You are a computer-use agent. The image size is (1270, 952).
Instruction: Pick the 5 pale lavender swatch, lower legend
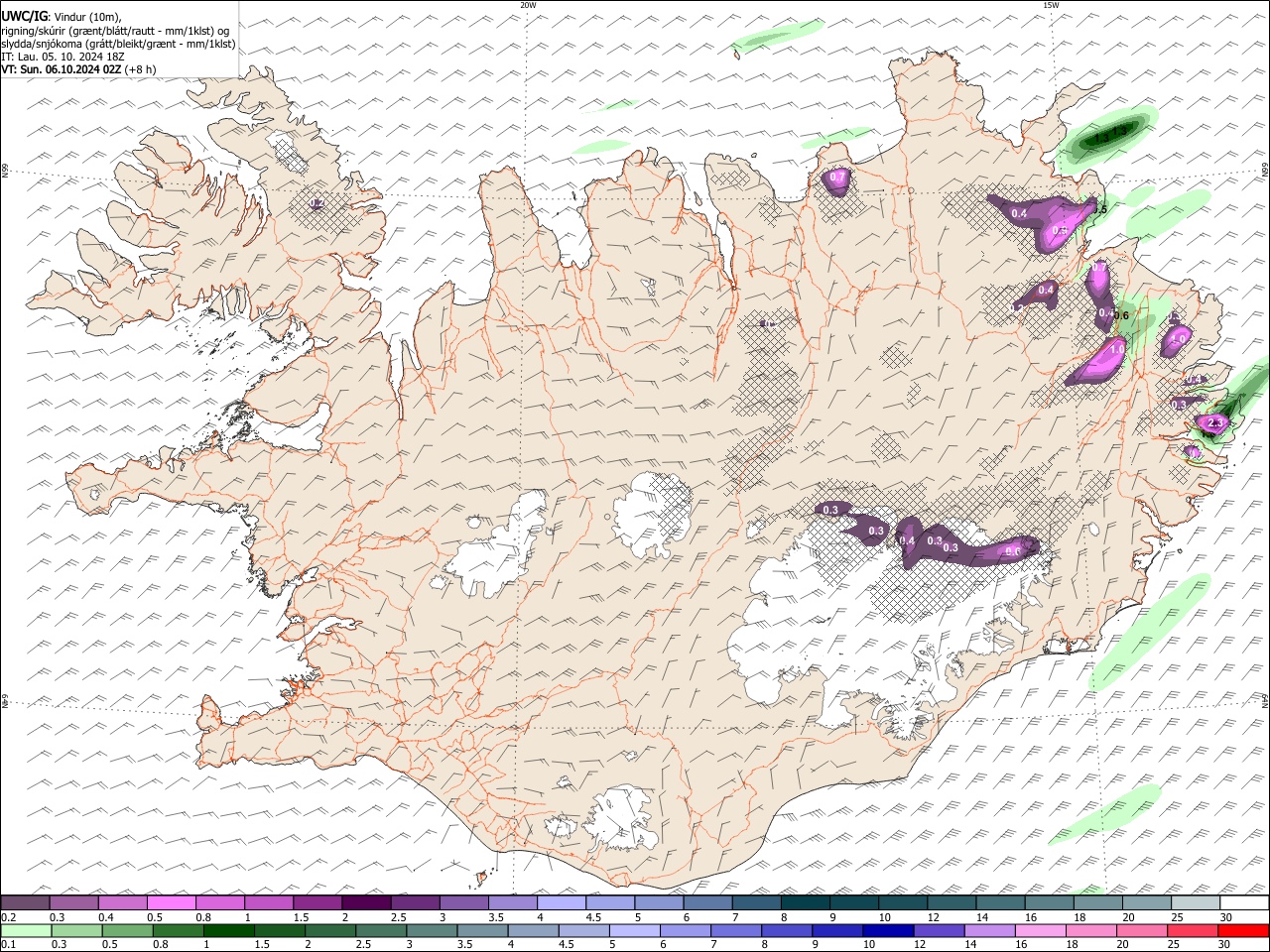(633, 930)
